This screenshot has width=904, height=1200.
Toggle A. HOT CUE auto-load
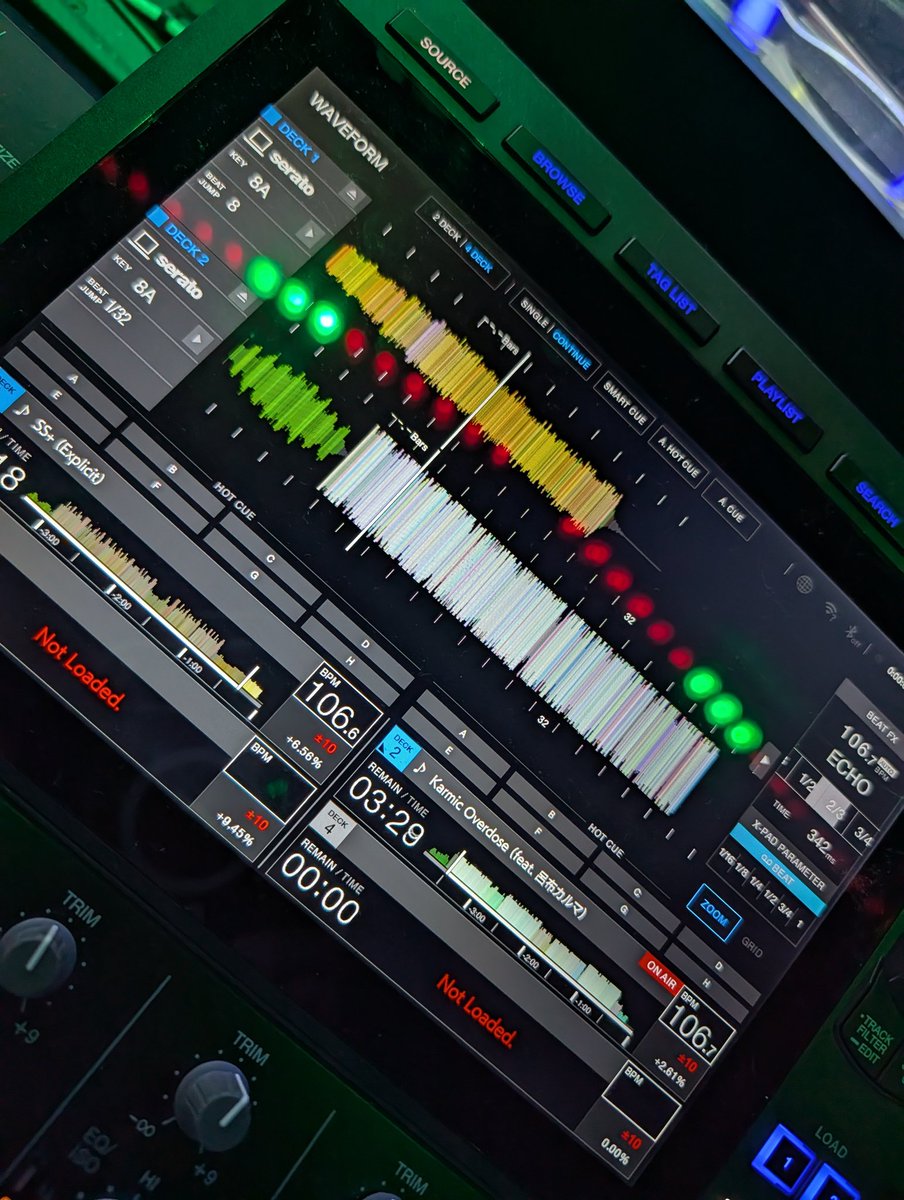678,456
